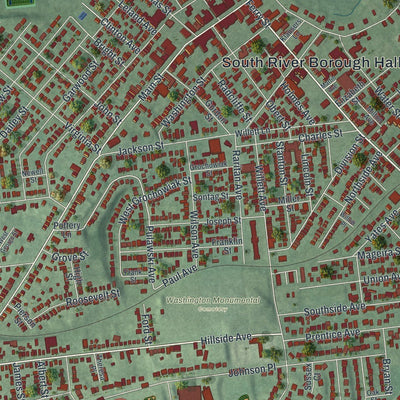Select the Bryan St label

coord(387,376)
